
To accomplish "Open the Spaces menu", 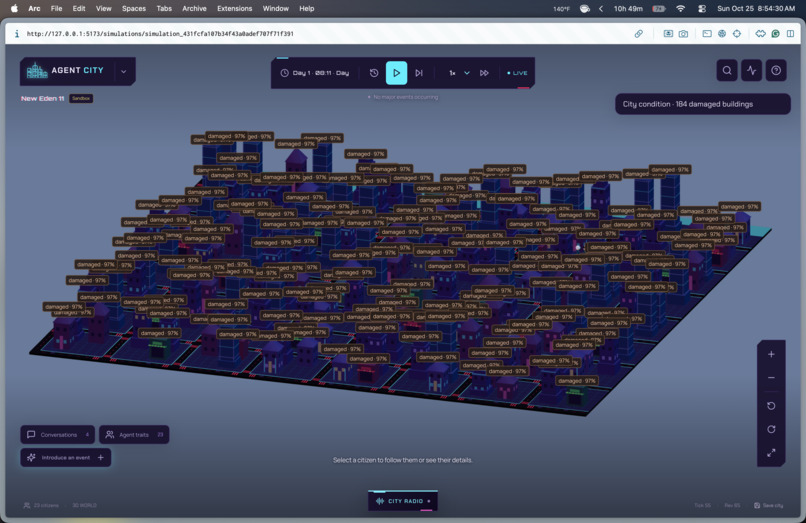I will click(x=134, y=8).
